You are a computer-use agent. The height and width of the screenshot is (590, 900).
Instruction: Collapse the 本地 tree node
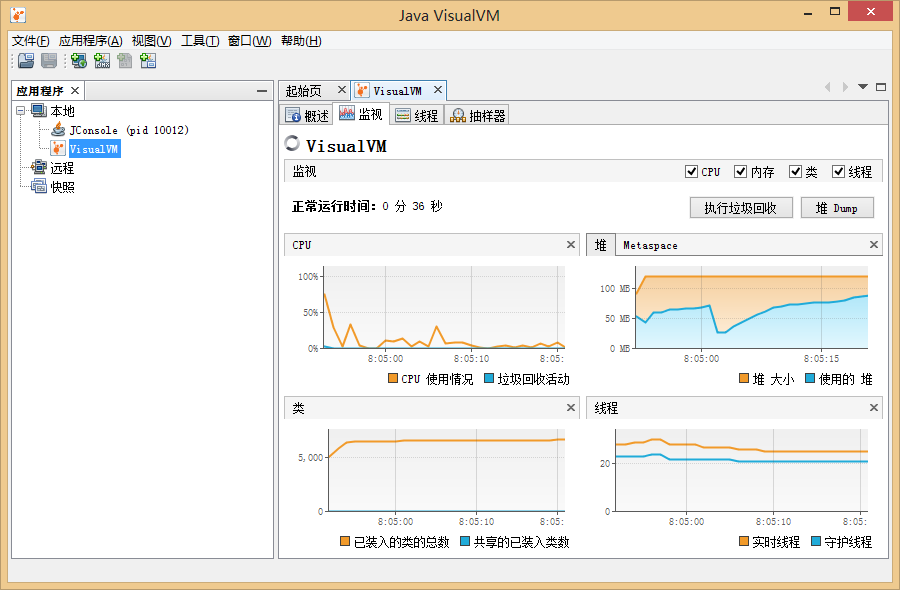(21, 110)
